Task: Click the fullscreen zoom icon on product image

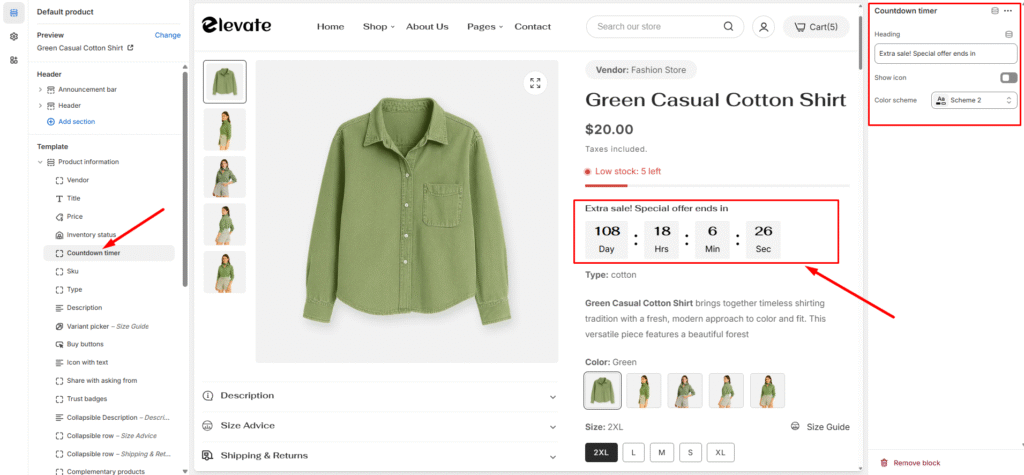Action: click(536, 83)
